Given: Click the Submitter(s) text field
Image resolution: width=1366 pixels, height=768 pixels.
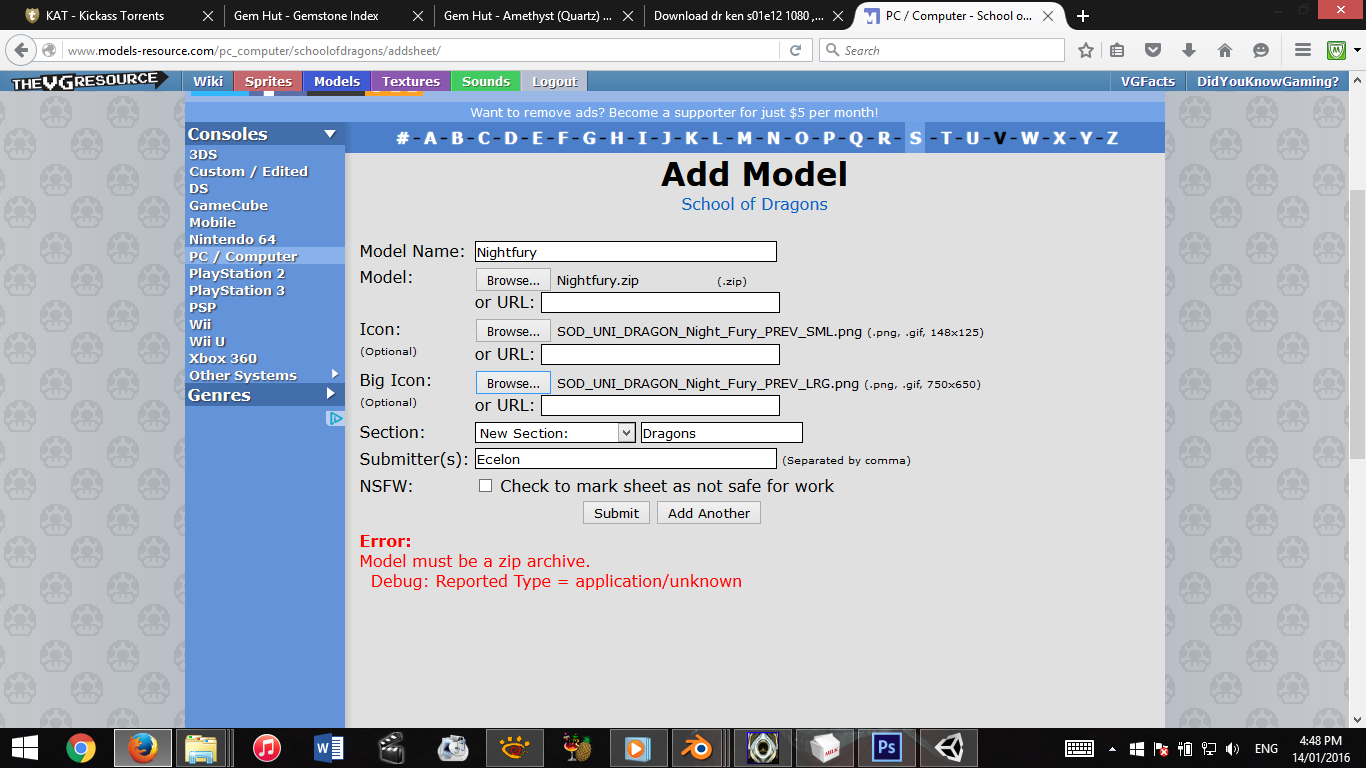Looking at the screenshot, I should [625, 459].
